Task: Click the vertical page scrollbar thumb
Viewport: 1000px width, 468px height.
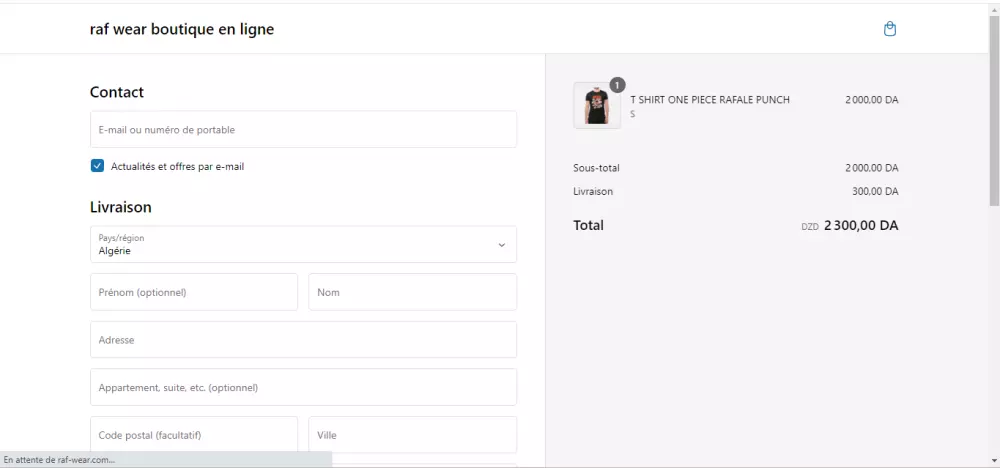Action: (993, 110)
